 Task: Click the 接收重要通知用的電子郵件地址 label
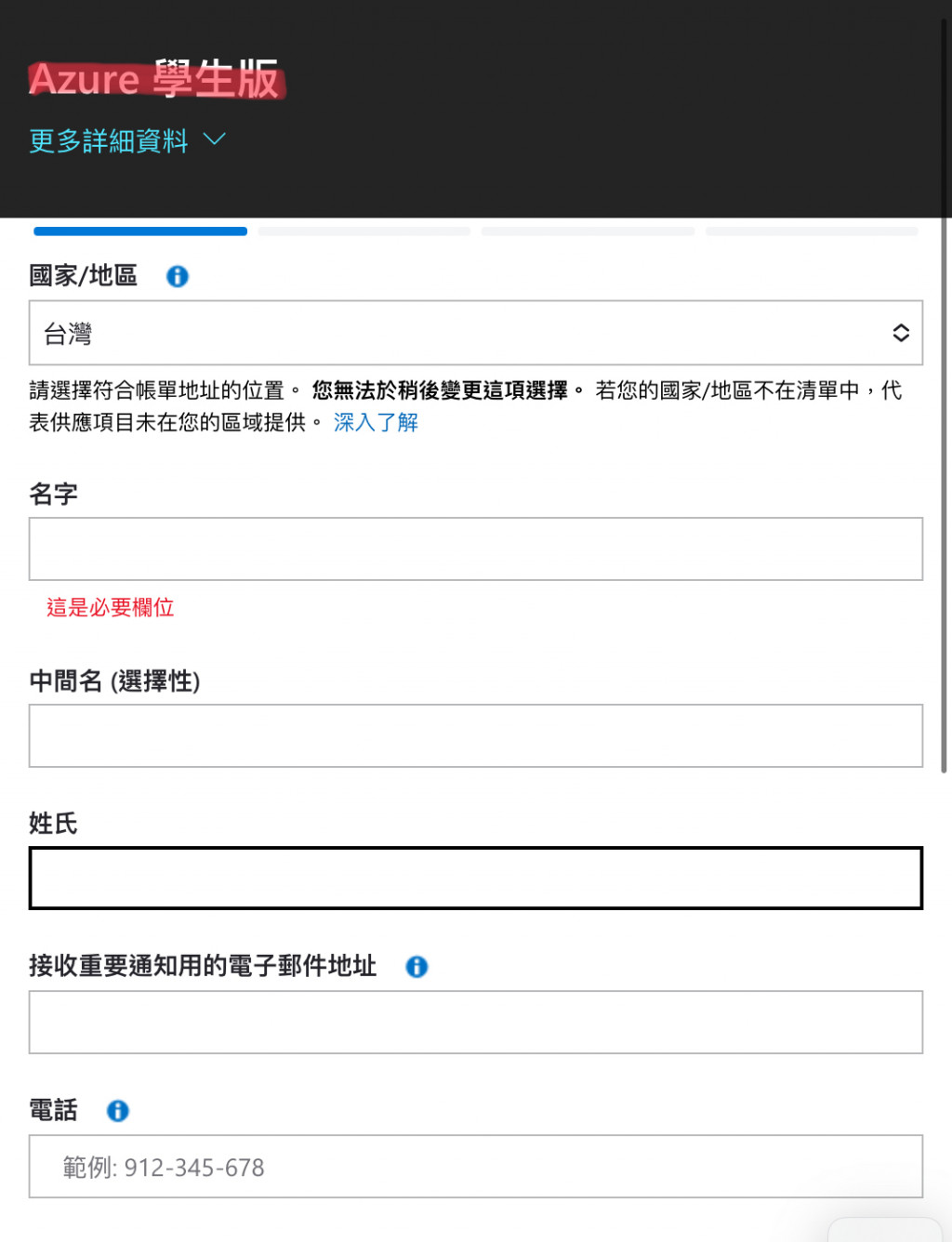(x=203, y=966)
